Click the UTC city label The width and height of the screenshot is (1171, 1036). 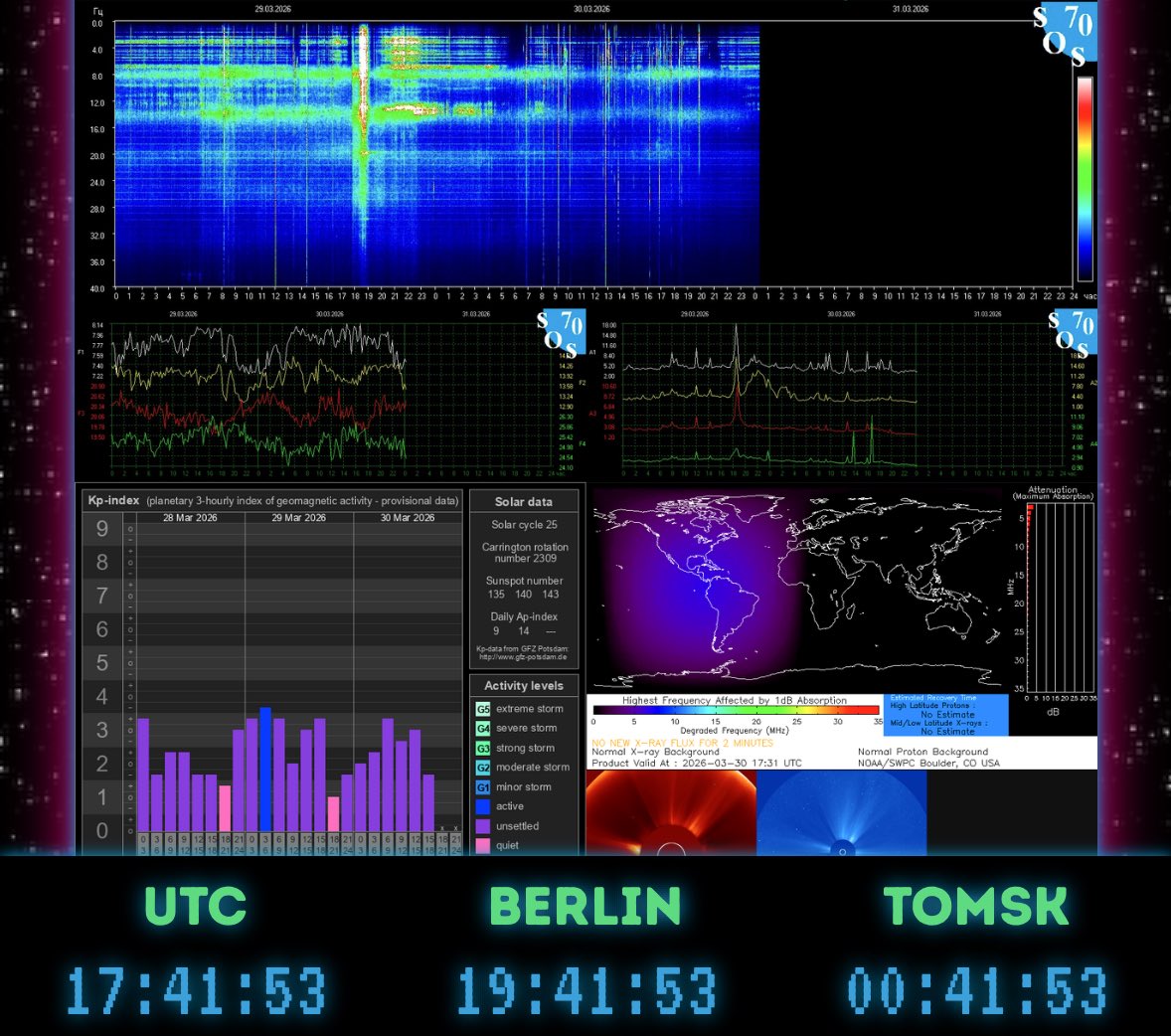(195, 906)
